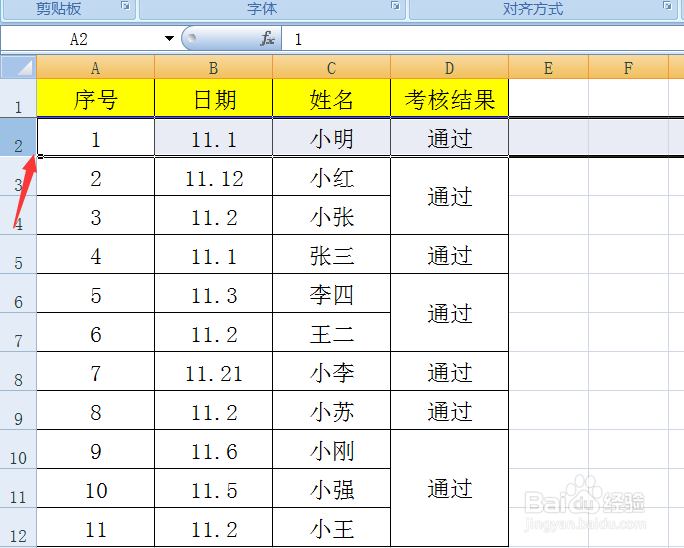Click the cell containing 李四
Viewport: 684px width, 548px height.
click(x=332, y=293)
